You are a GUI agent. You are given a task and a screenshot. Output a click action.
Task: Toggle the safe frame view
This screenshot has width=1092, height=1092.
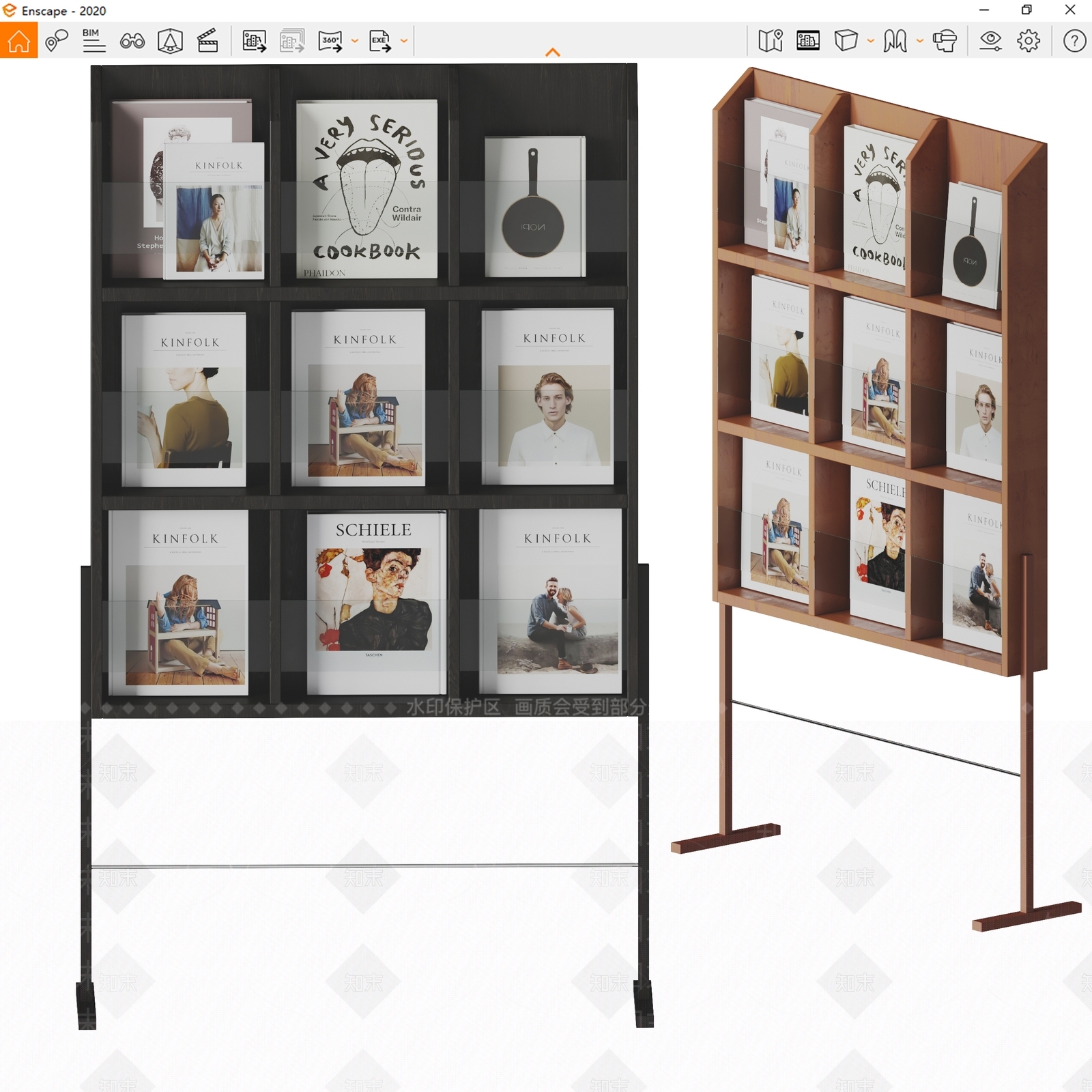coord(808,41)
